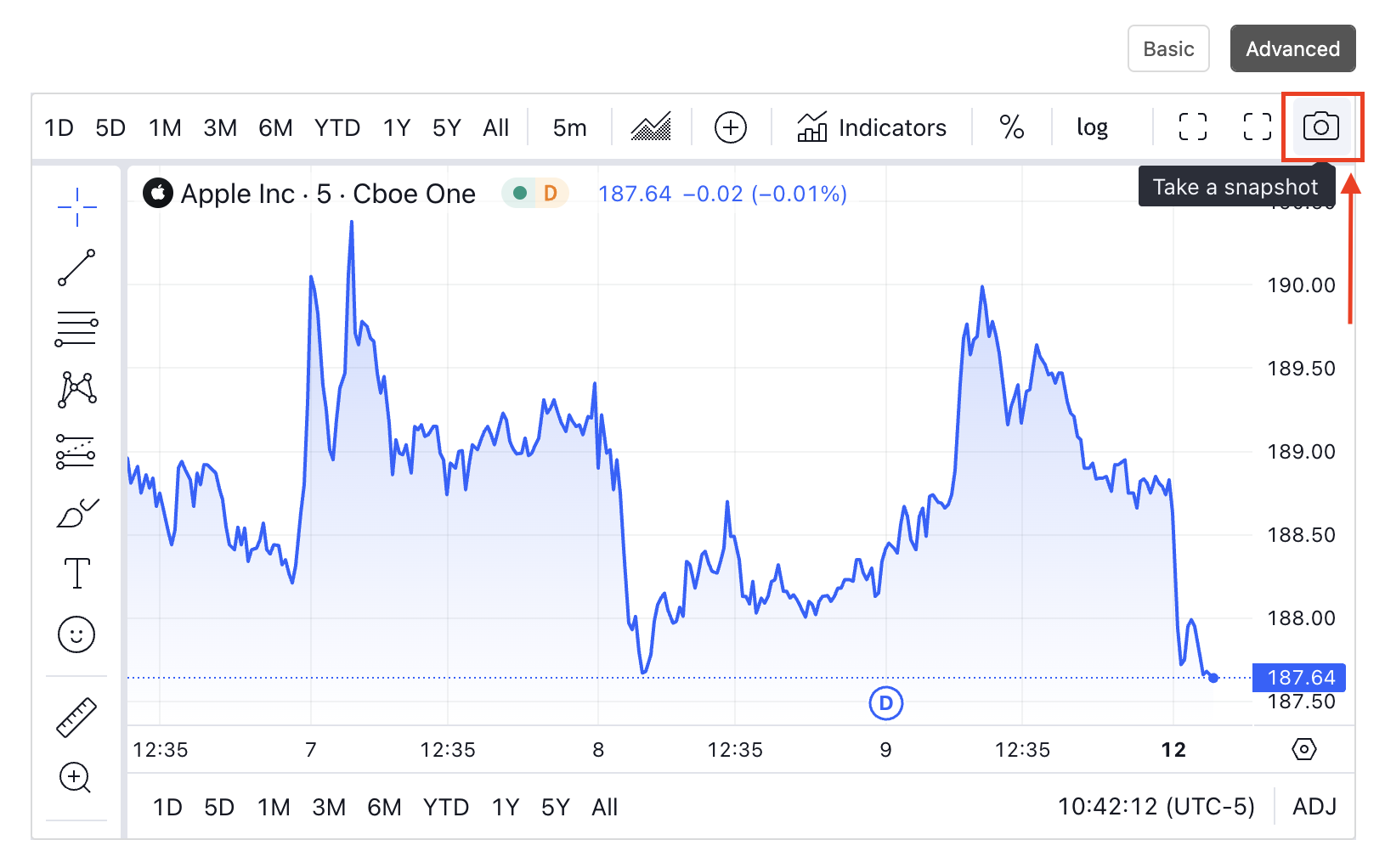Open the Indicators panel

point(873,127)
